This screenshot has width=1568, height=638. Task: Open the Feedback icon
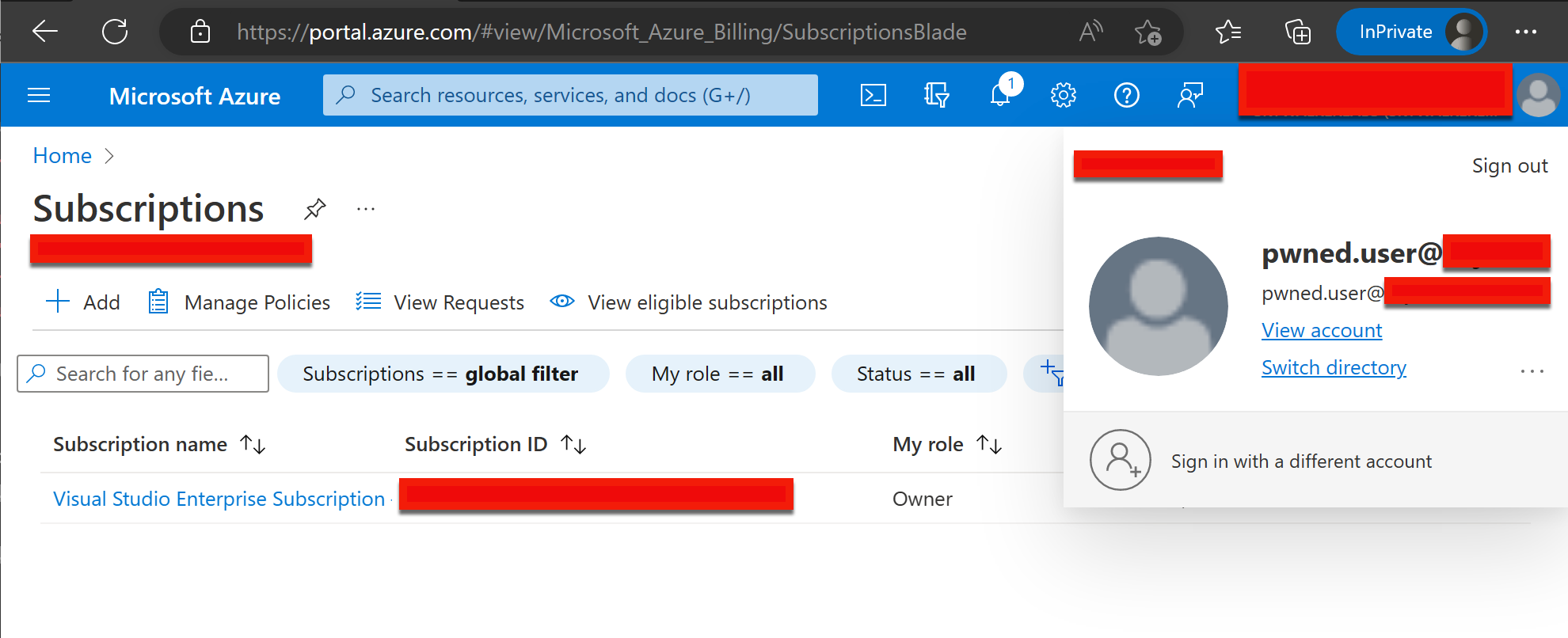click(x=1189, y=96)
